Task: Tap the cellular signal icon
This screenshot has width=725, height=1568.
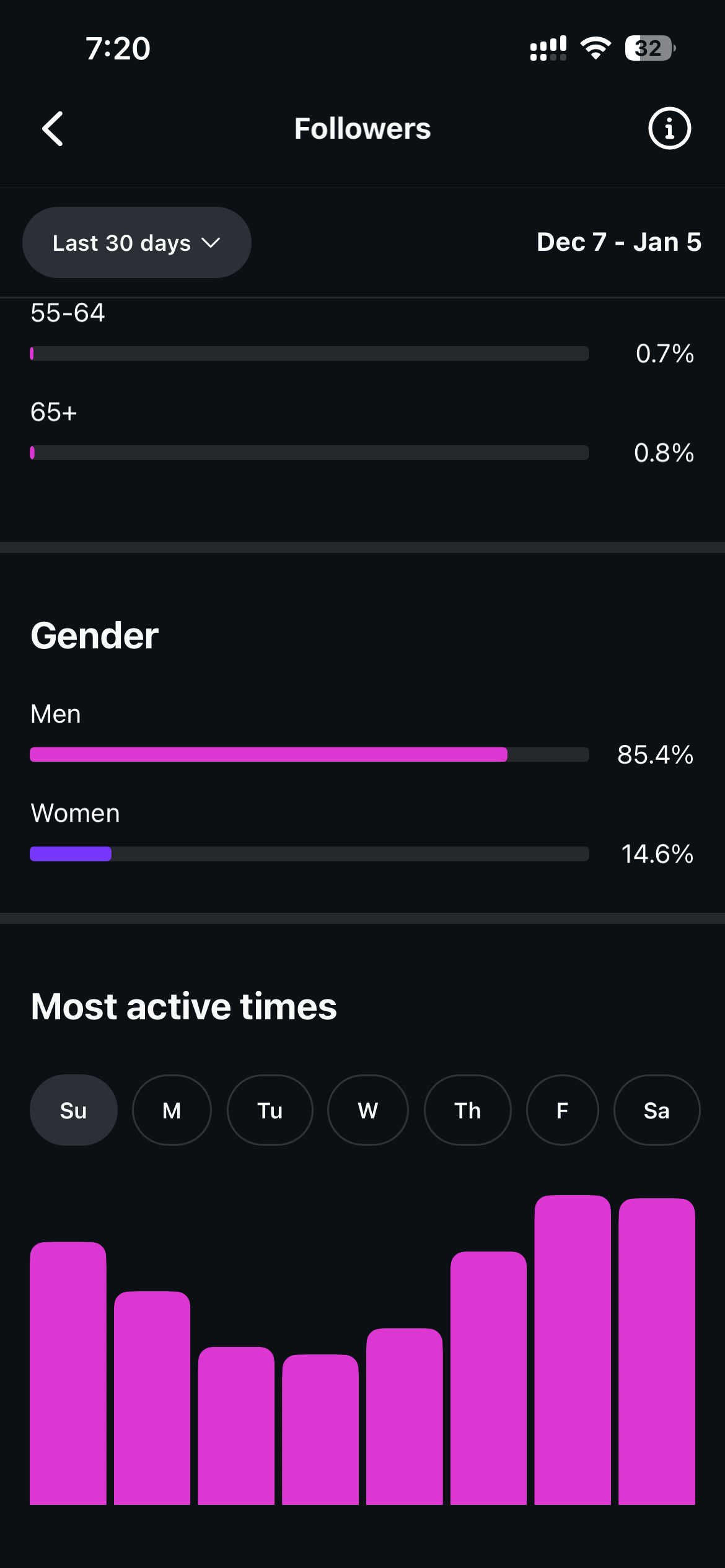Action: (548, 48)
